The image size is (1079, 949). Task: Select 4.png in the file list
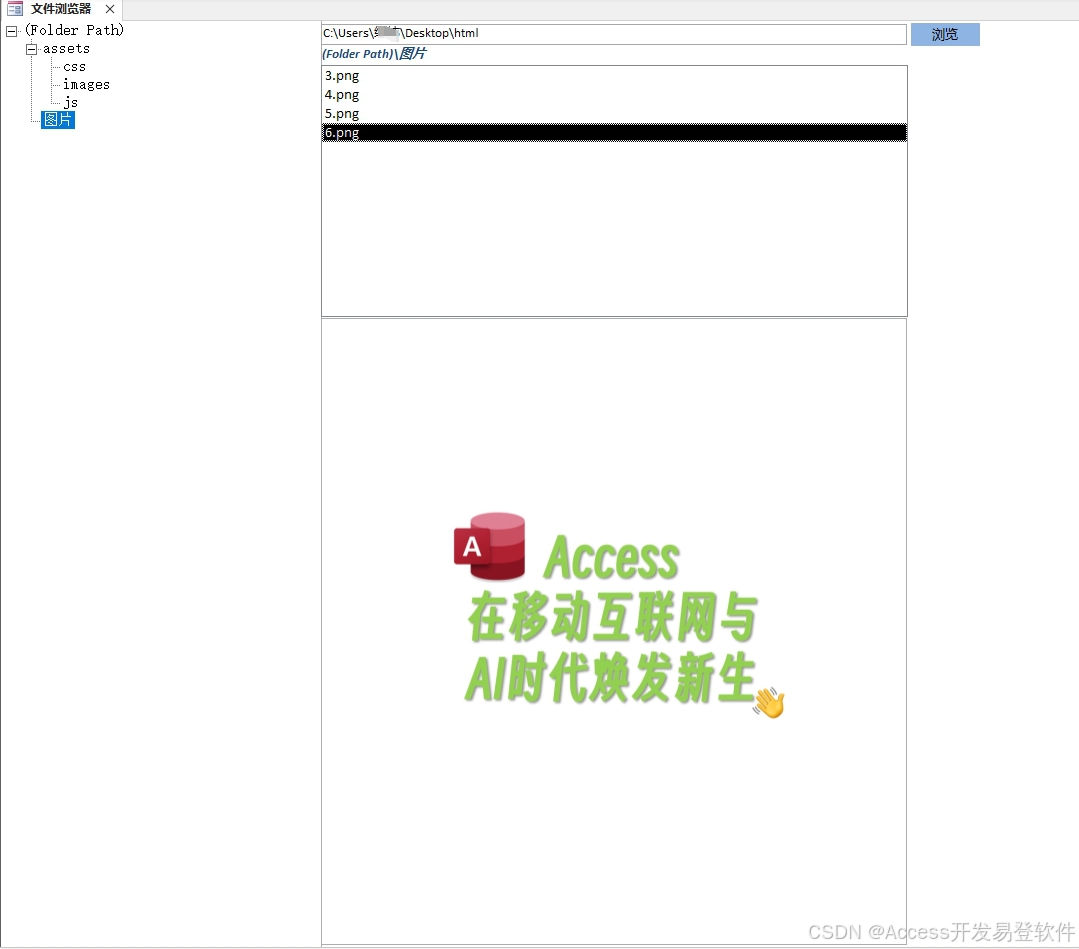(614, 94)
